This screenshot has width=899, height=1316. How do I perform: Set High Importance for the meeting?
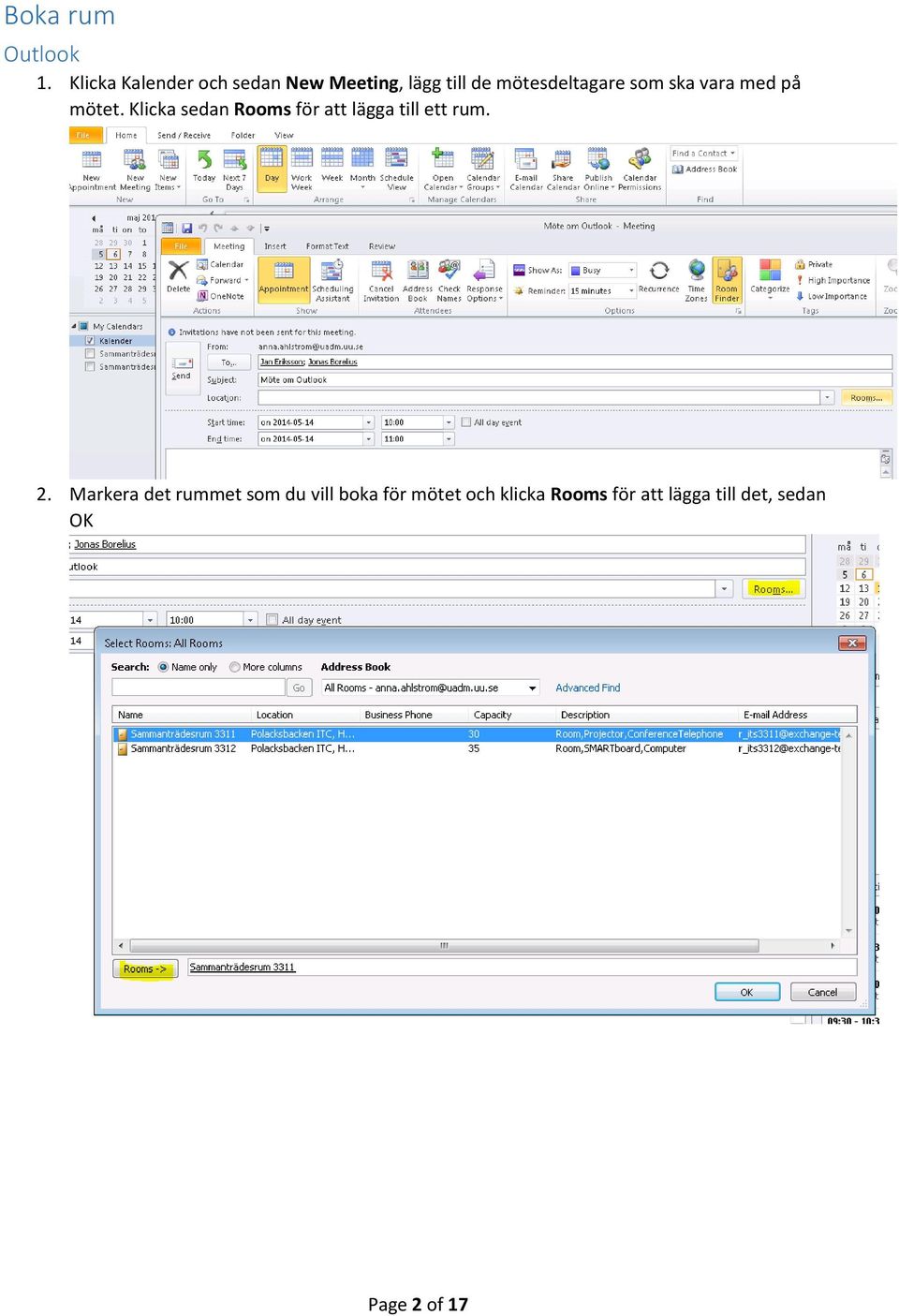pos(833,280)
